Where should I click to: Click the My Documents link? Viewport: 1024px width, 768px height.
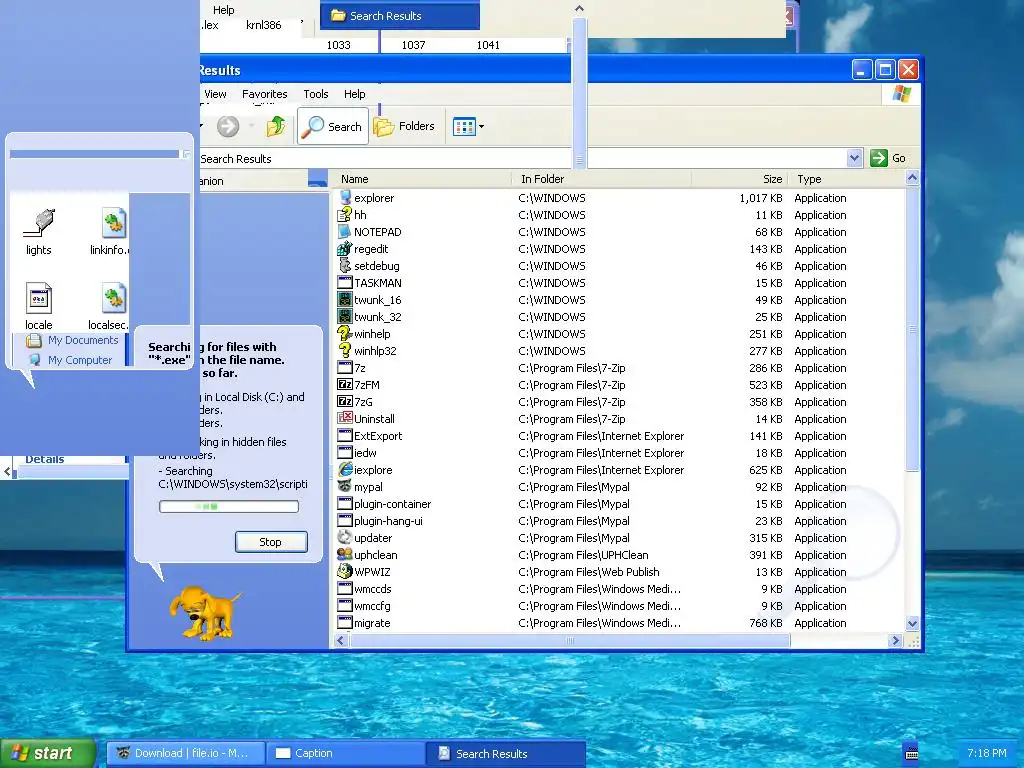coord(83,340)
